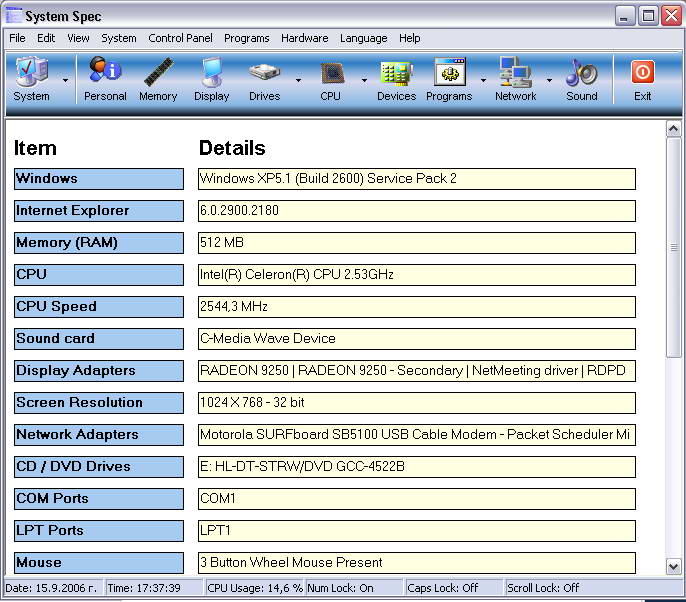
Task: Click the COM Ports item label
Action: (99, 499)
